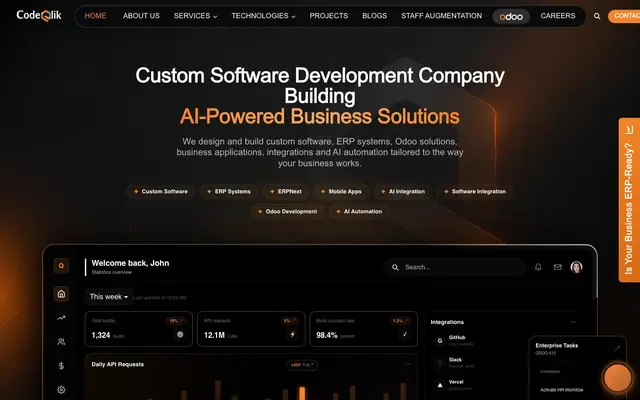Click the odoo pill in navbar

pos(511,16)
